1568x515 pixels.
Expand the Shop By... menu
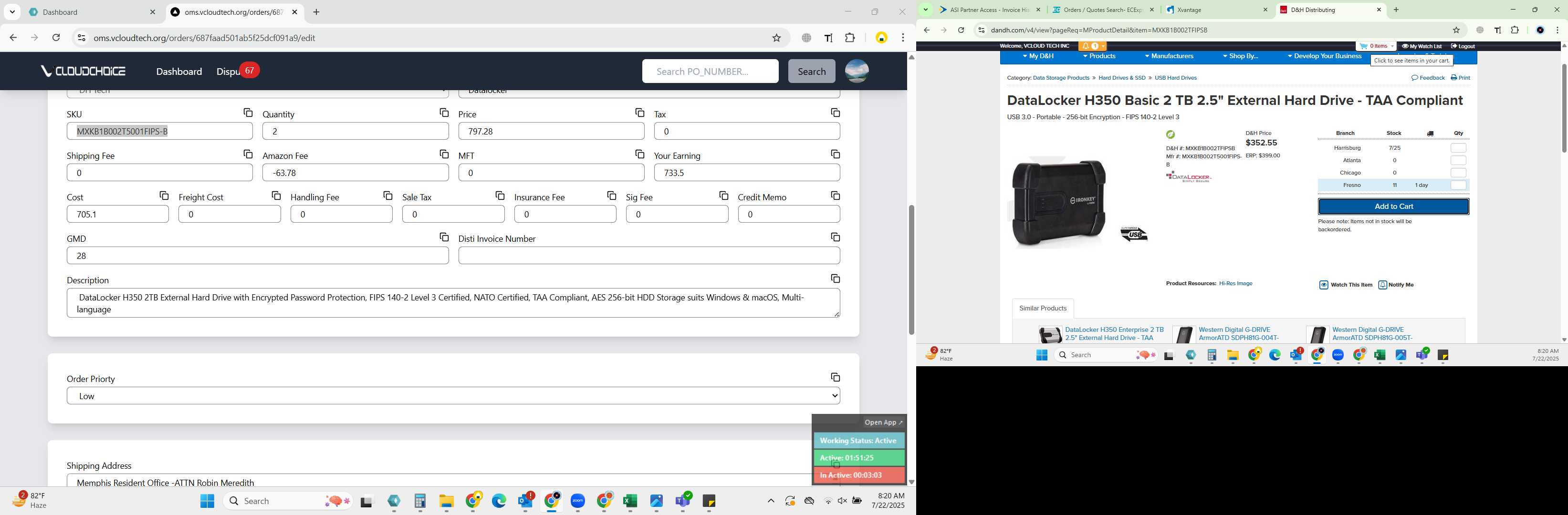[x=1240, y=57]
